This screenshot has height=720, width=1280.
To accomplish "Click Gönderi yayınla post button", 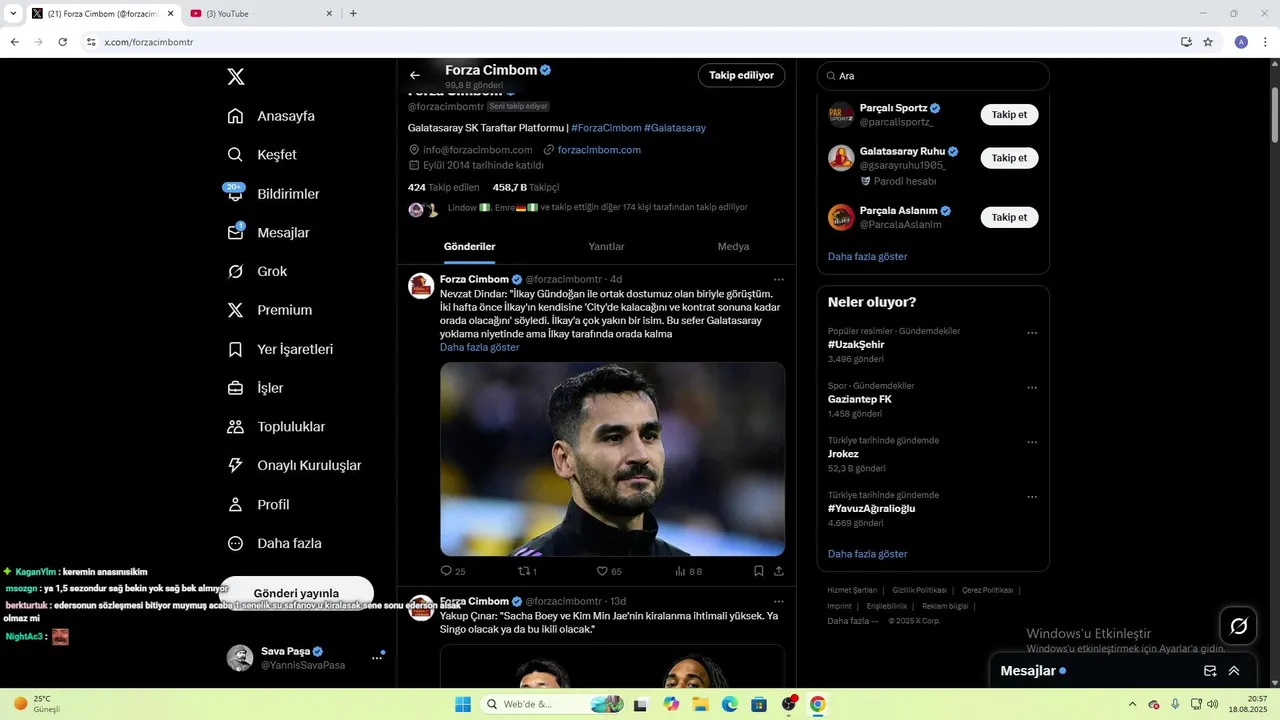I will point(296,593).
